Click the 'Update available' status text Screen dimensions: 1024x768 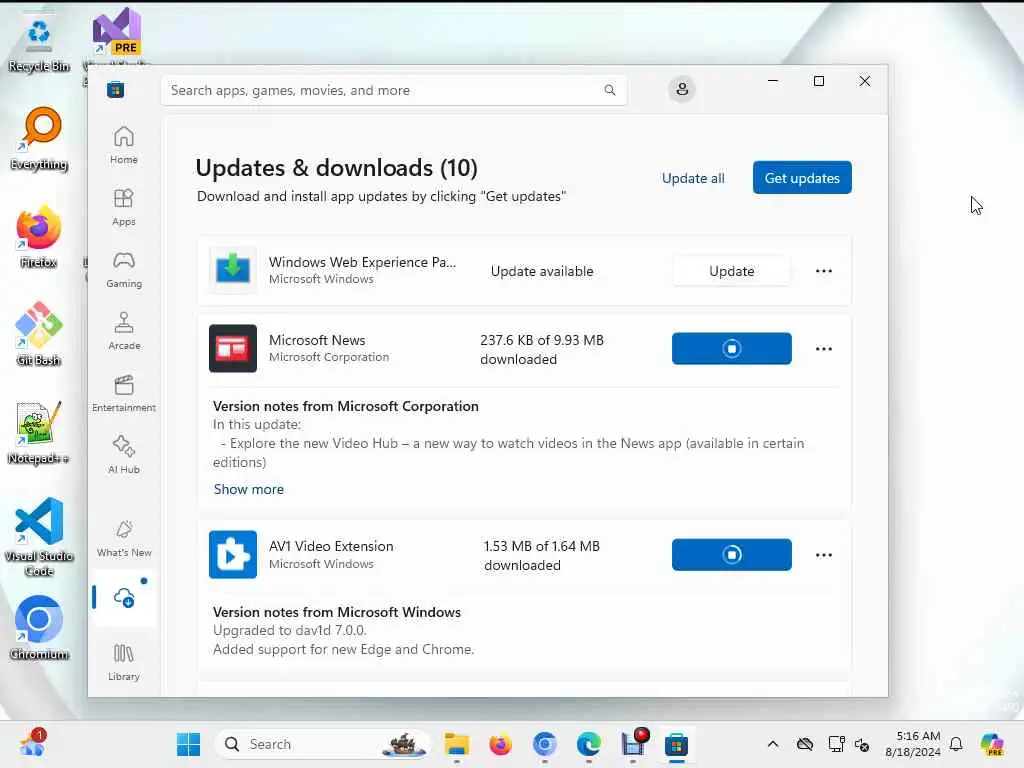(x=542, y=271)
